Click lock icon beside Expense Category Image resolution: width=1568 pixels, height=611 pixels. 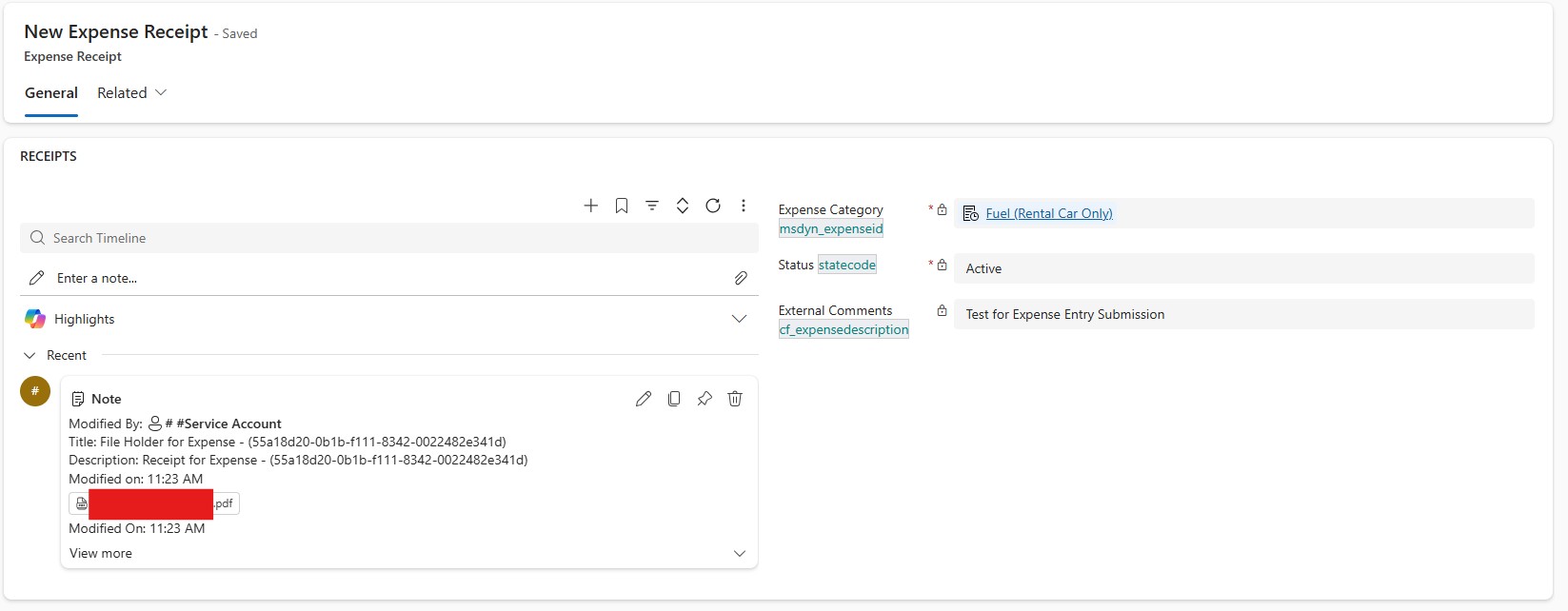942,209
